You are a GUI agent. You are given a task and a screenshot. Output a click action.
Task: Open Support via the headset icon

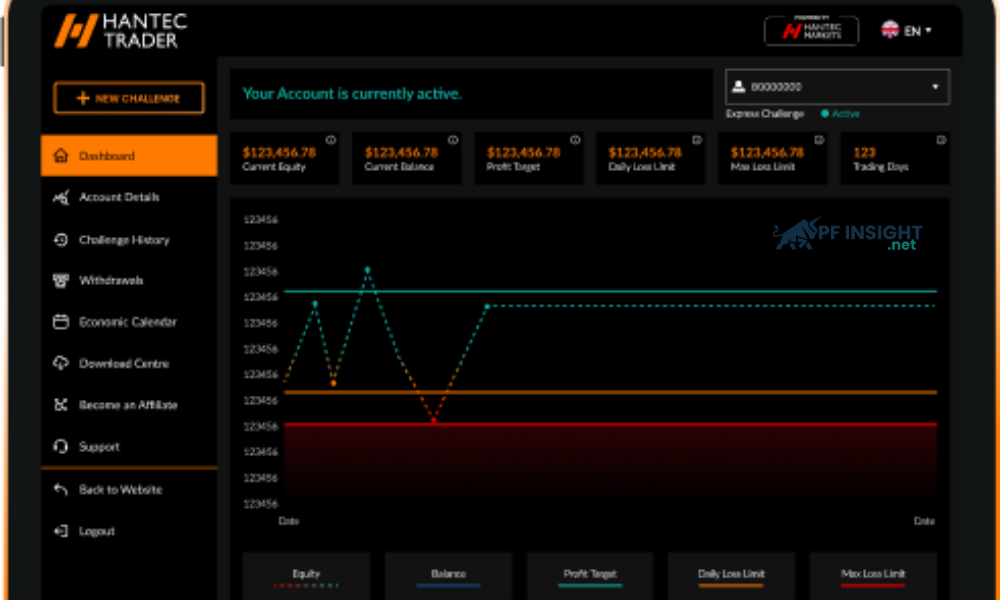coord(61,446)
